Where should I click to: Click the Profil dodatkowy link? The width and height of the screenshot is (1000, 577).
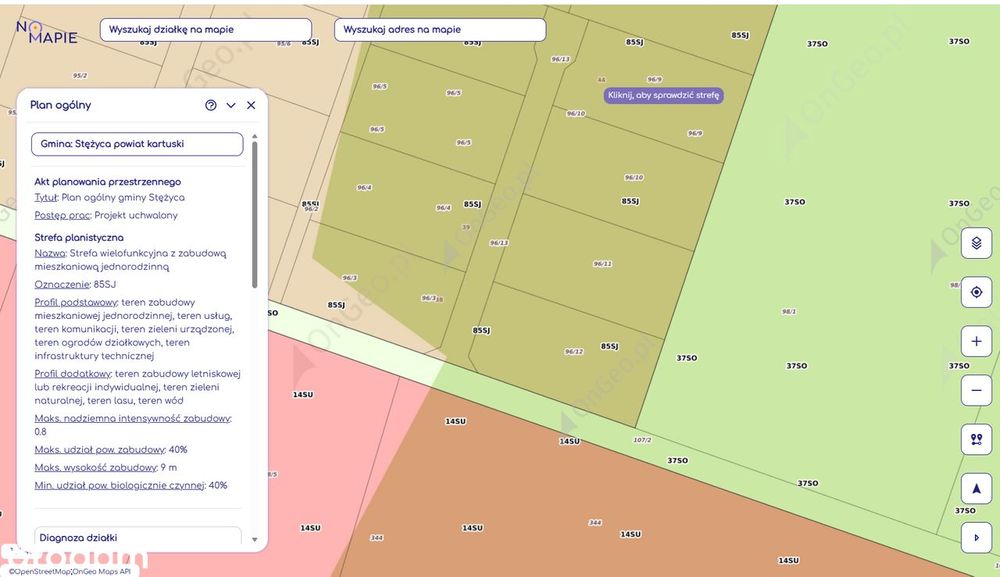coord(73,374)
